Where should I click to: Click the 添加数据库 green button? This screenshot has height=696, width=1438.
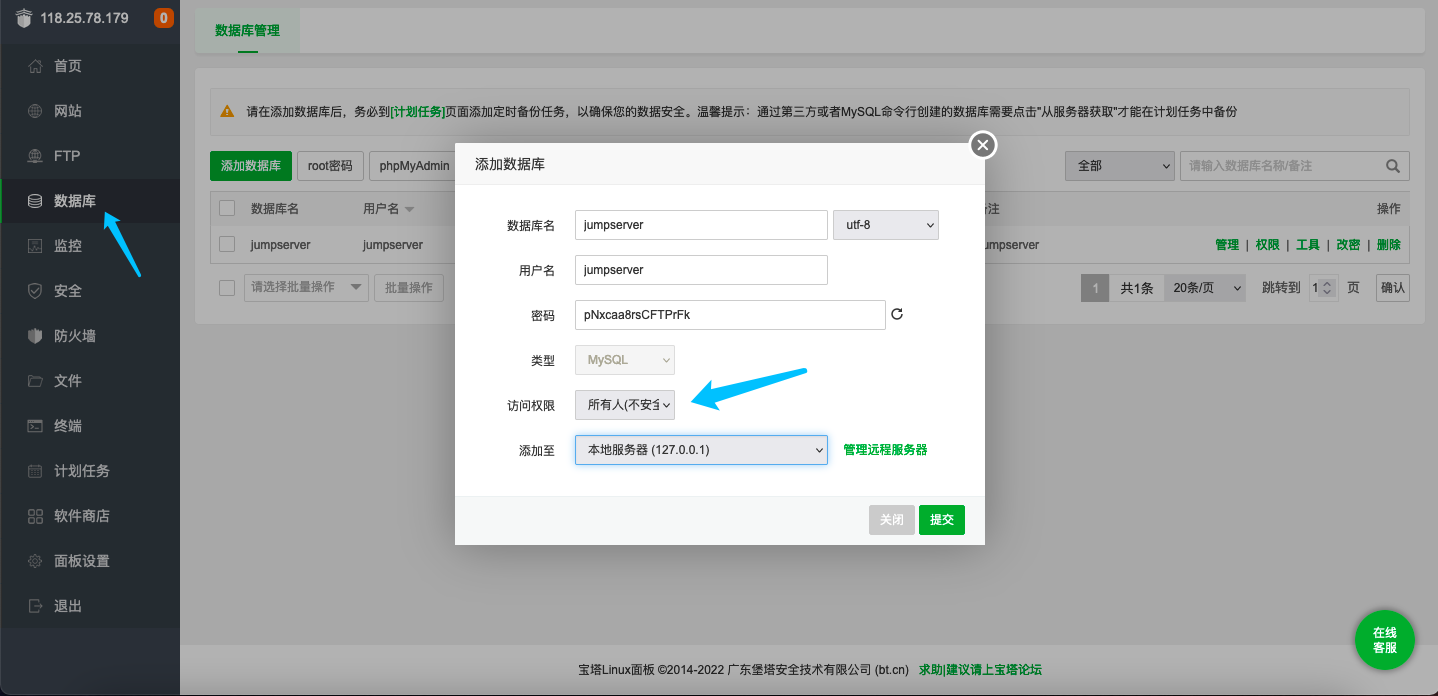click(x=251, y=166)
